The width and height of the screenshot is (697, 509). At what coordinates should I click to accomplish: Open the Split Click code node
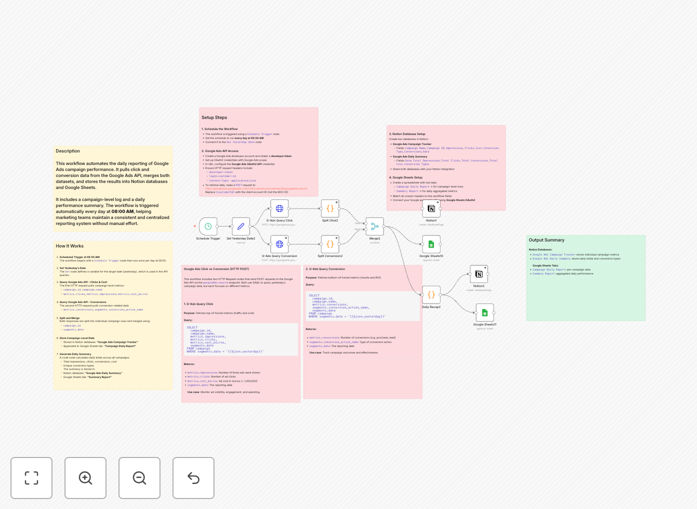pos(330,208)
